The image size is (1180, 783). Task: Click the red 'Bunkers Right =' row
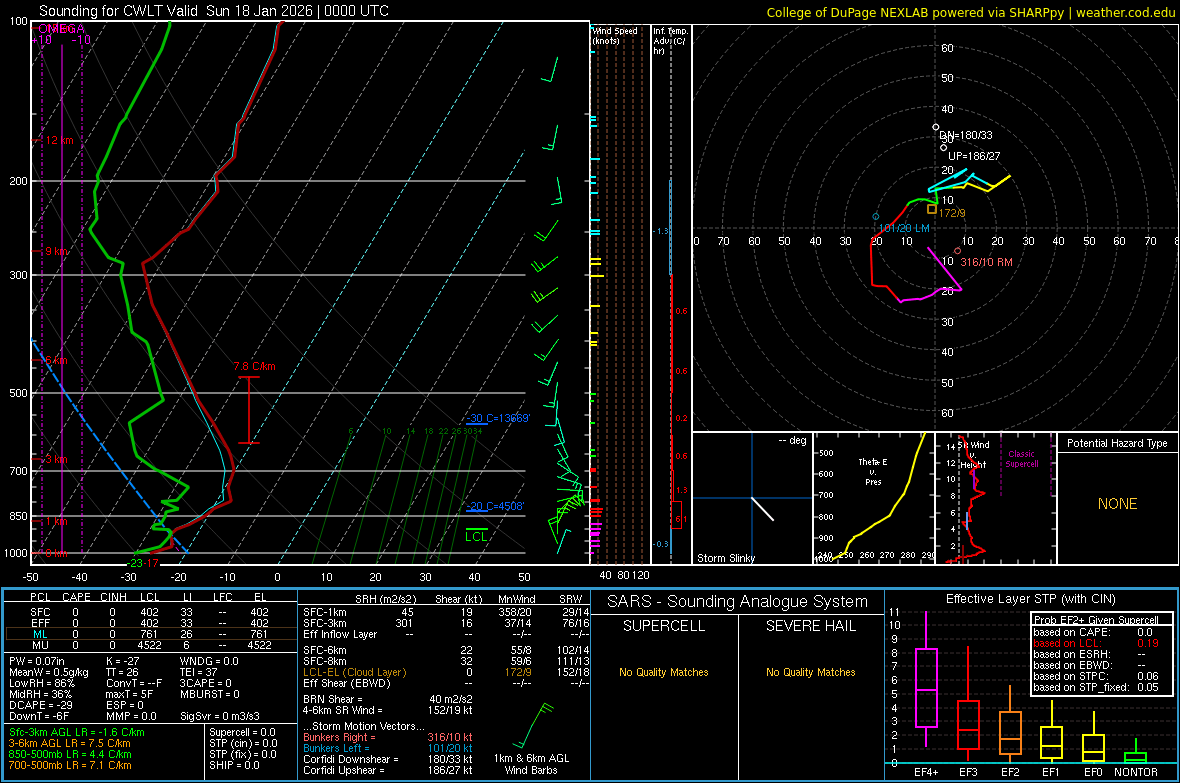point(388,737)
